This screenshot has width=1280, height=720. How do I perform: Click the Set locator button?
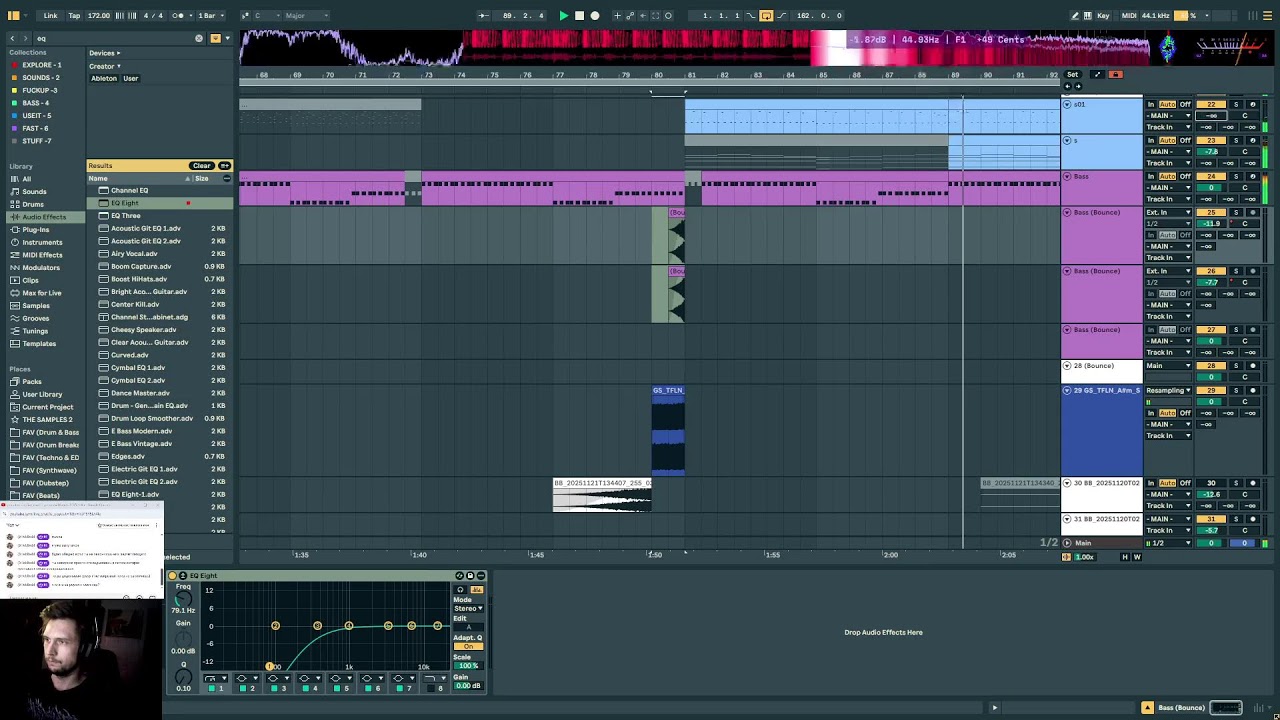tap(1072, 75)
